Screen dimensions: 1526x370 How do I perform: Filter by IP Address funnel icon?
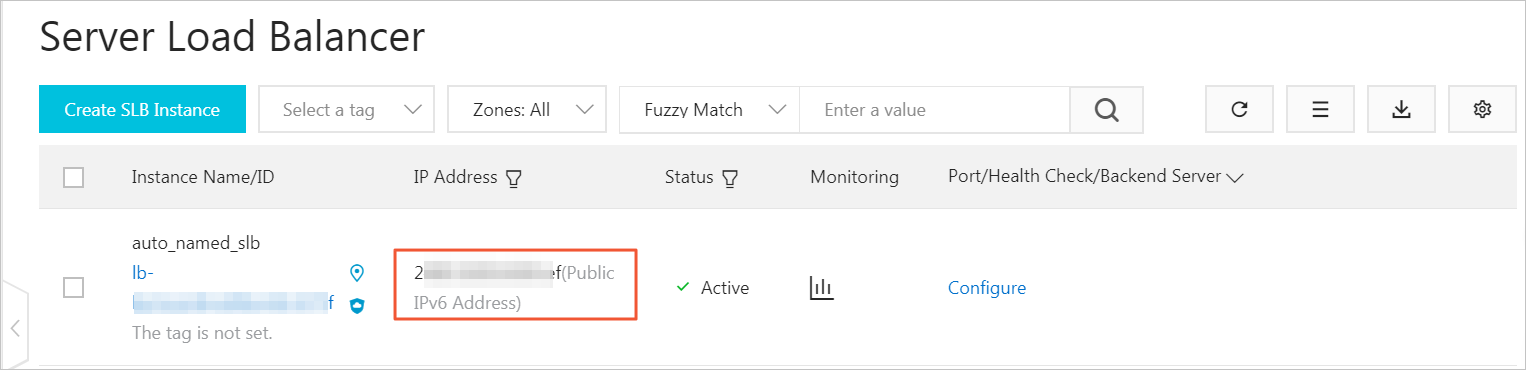(x=514, y=178)
